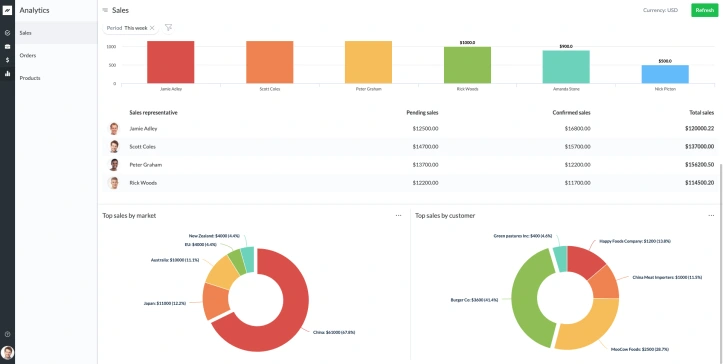The image size is (723, 364).
Task: Select the Products menu item
Action: (x=56, y=78)
